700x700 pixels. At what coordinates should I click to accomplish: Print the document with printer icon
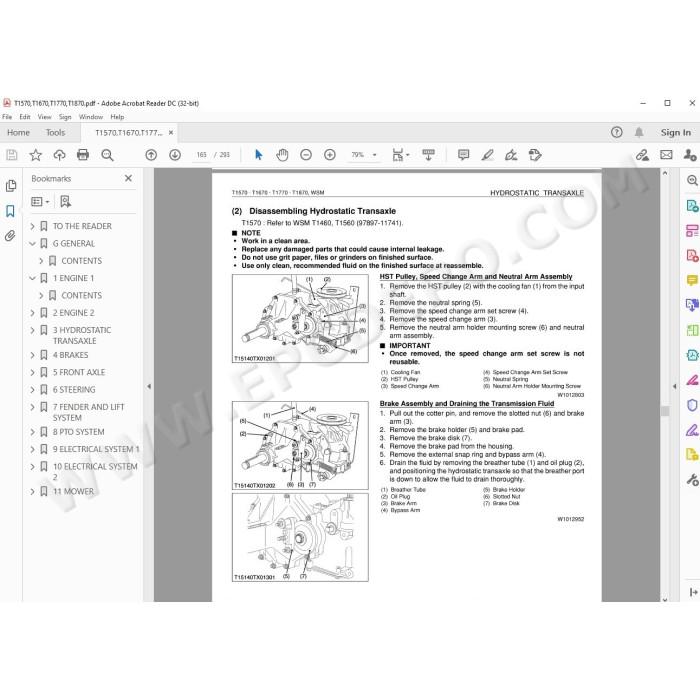(83, 155)
